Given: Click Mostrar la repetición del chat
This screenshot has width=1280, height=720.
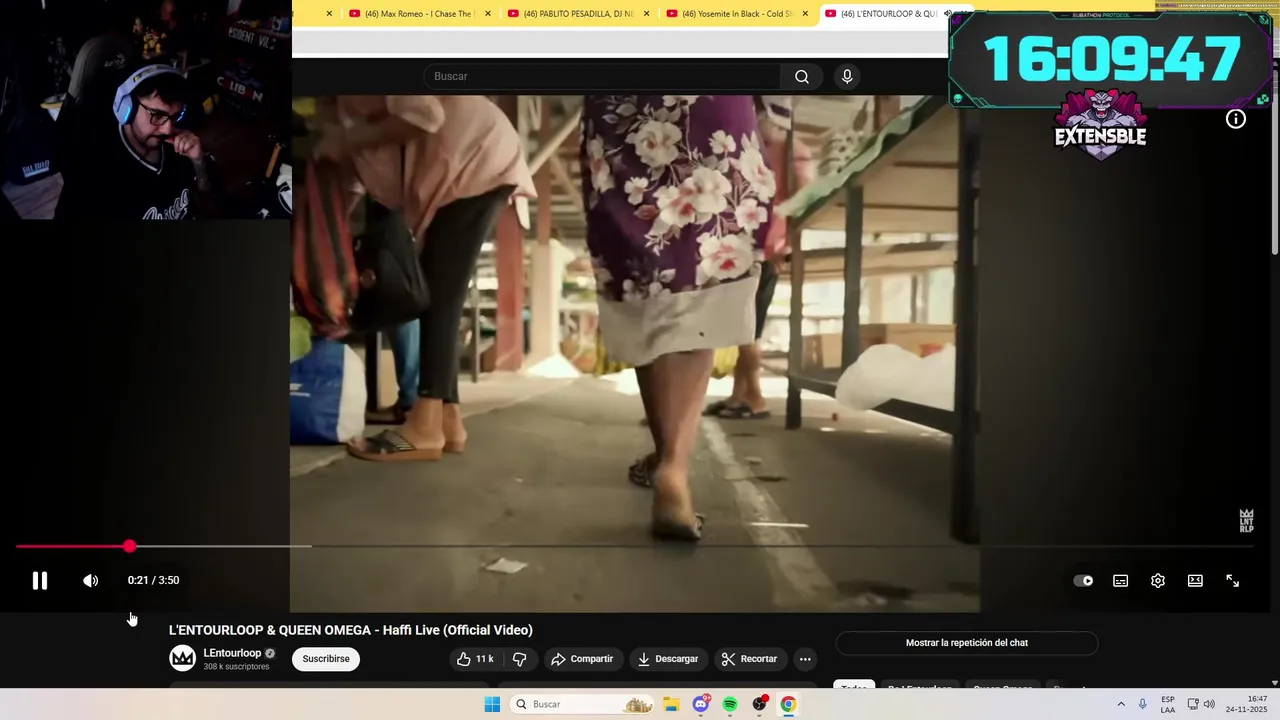Looking at the screenshot, I should tap(967, 643).
